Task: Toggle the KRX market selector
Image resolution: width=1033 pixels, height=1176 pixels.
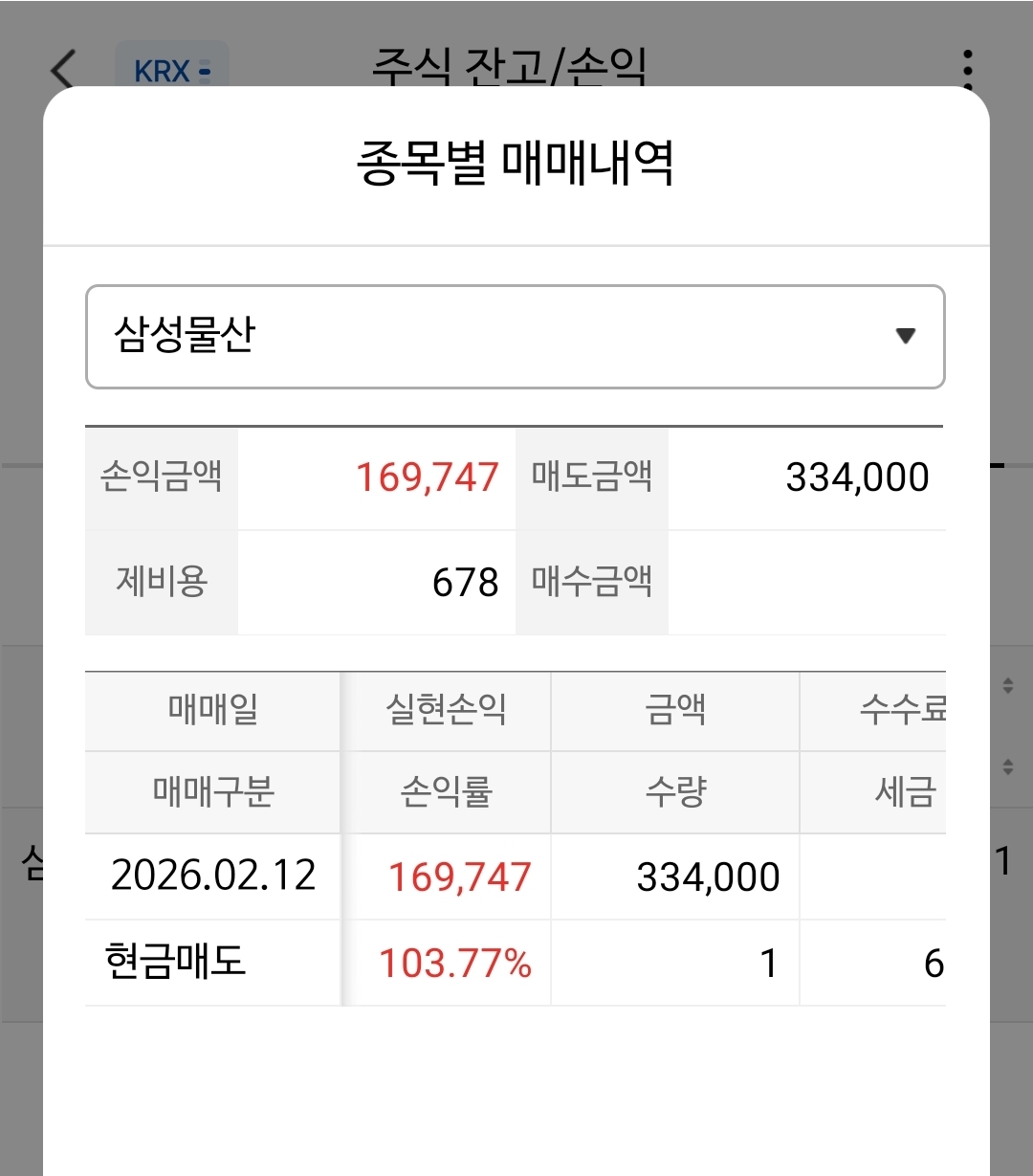Action: pos(172,70)
